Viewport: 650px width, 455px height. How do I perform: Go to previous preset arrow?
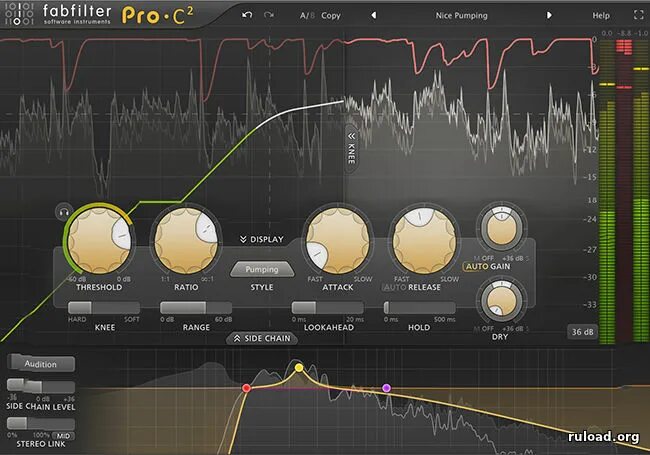(374, 15)
